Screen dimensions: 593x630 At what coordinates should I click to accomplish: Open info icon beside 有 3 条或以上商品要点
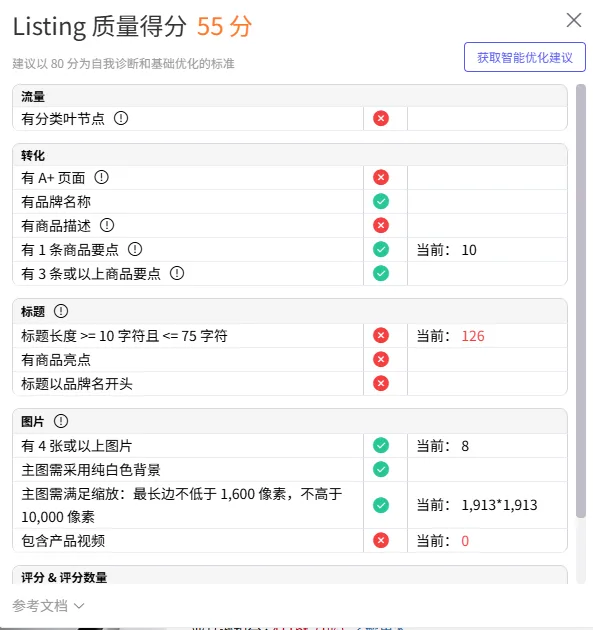177,273
